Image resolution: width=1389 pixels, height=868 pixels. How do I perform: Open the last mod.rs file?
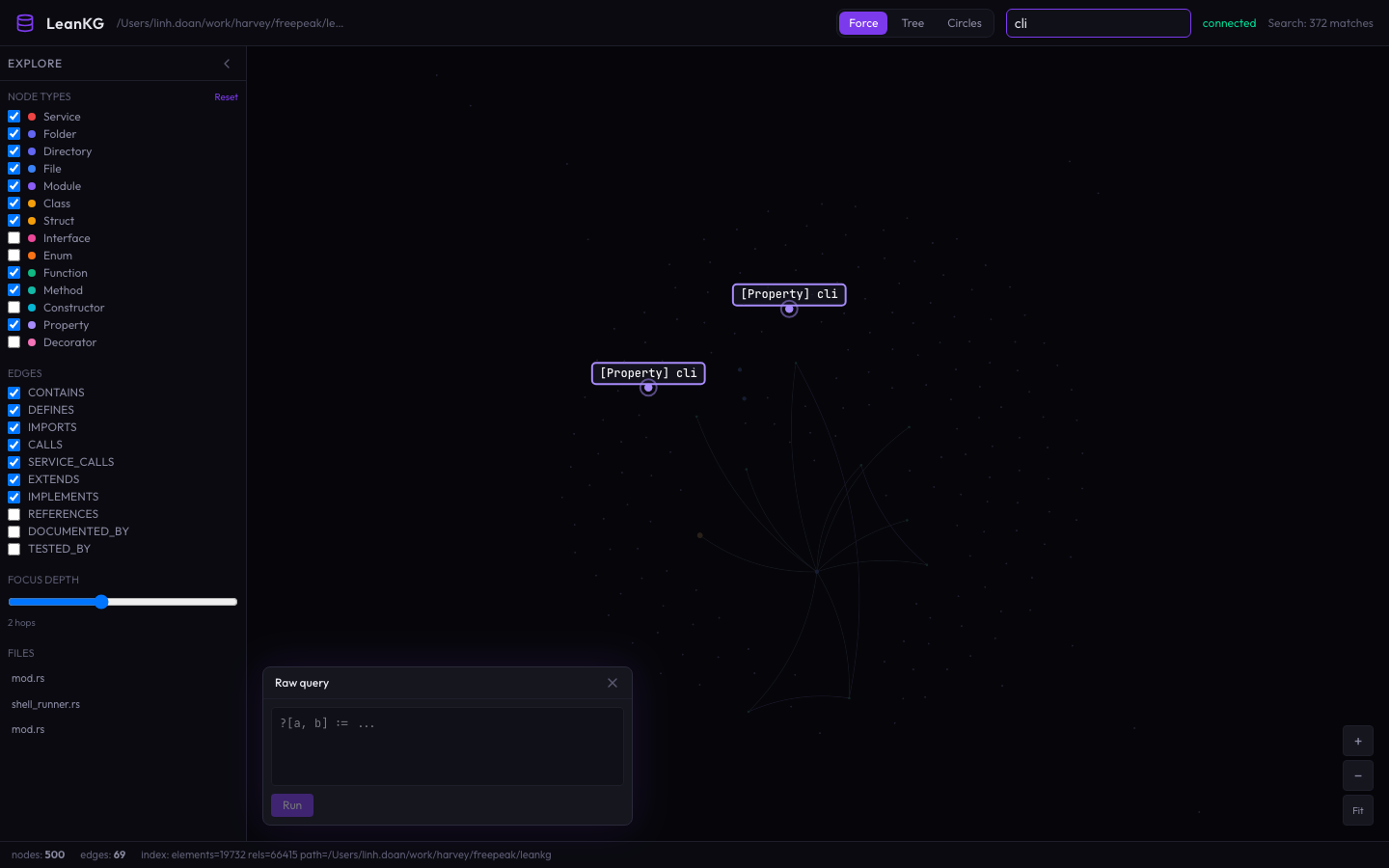28,729
